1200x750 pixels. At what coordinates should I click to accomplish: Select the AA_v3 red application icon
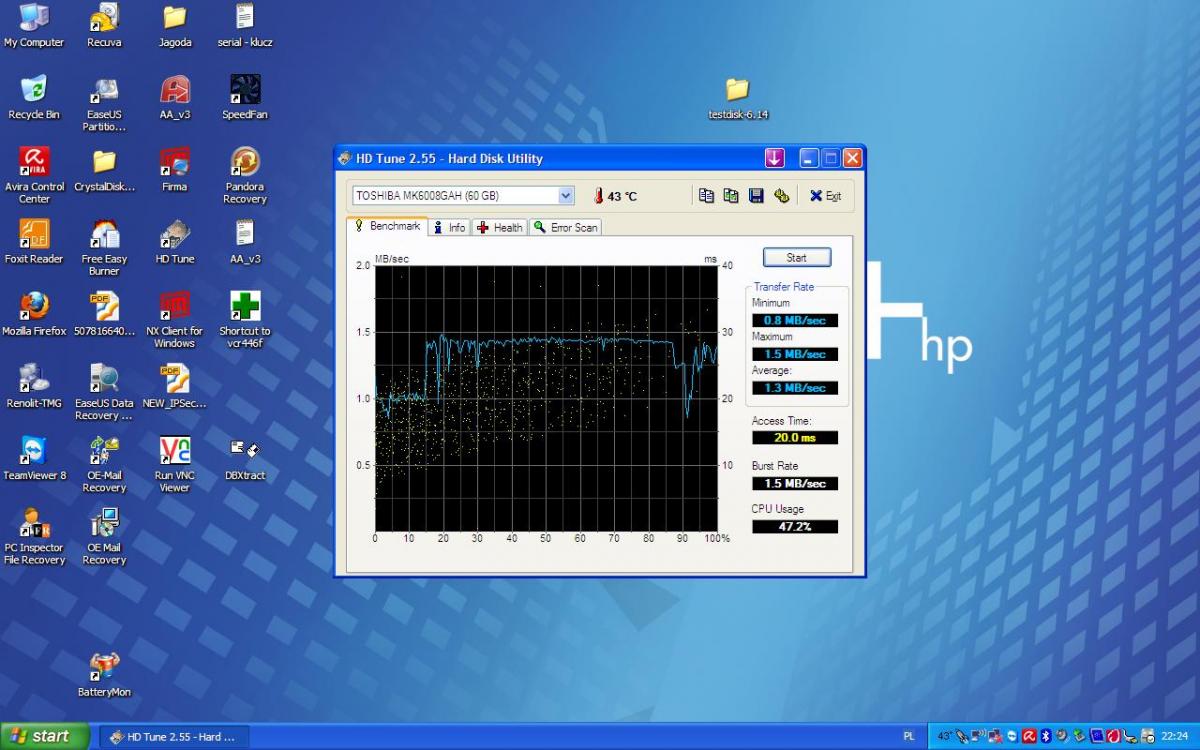tap(175, 98)
